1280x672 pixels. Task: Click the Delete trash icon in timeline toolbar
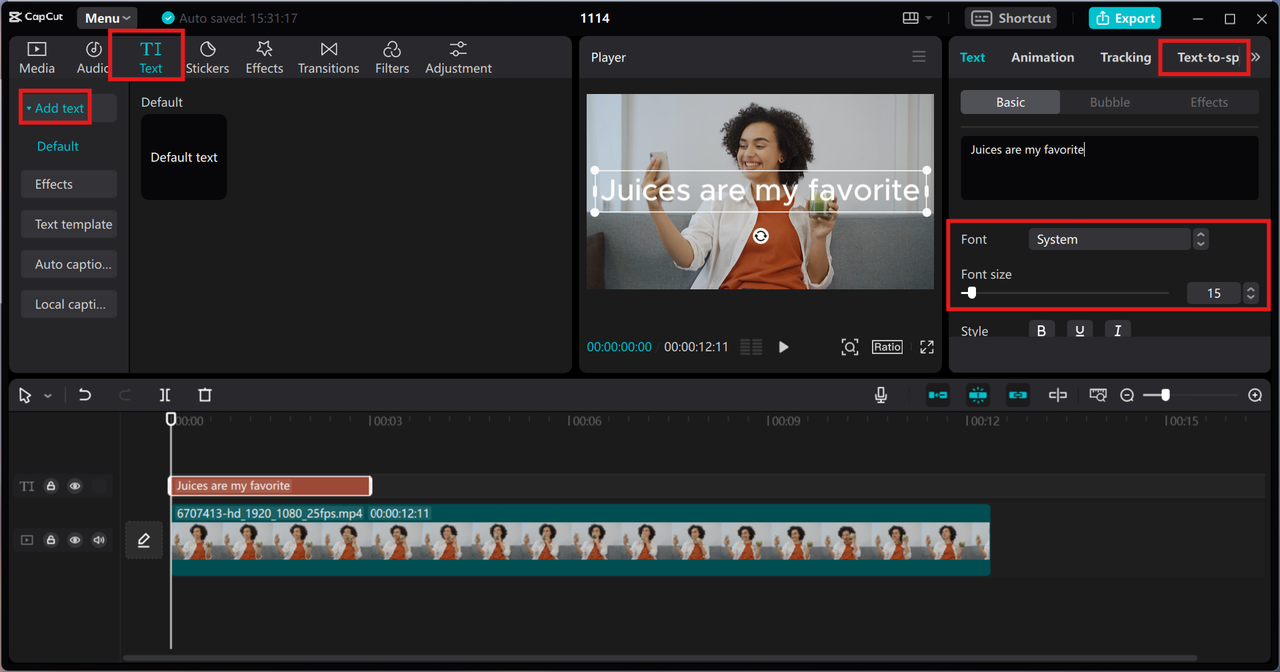(x=205, y=395)
